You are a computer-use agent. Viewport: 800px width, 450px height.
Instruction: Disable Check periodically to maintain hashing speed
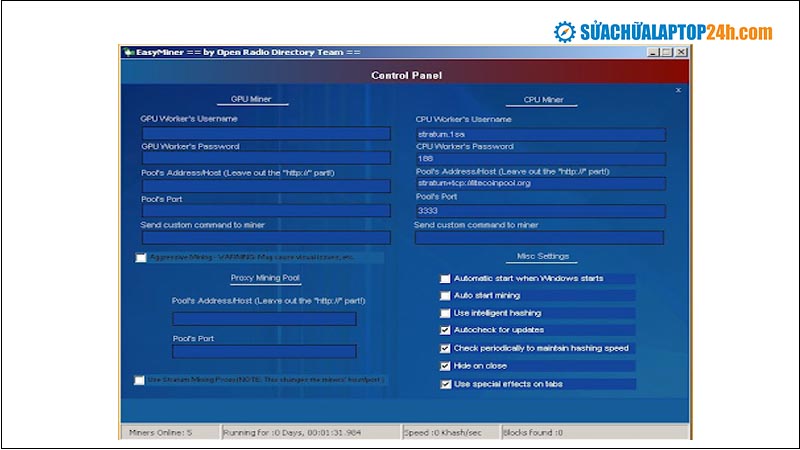point(446,348)
